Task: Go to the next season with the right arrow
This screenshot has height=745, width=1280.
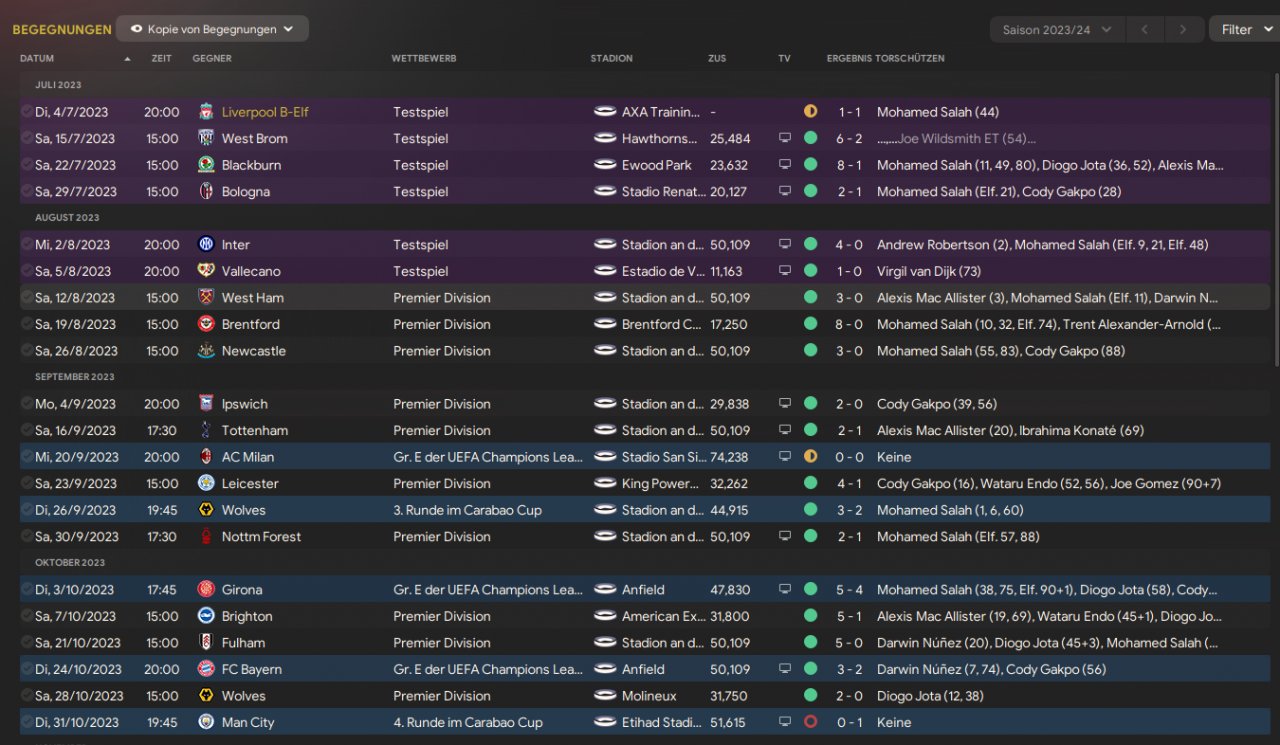Action: (1184, 30)
